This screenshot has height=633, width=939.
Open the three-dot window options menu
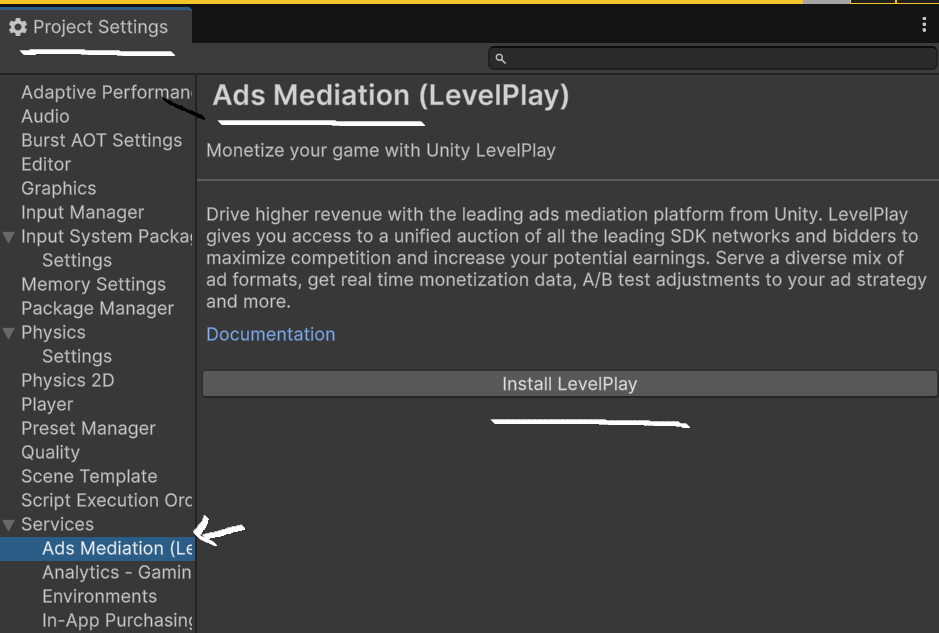tap(924, 25)
